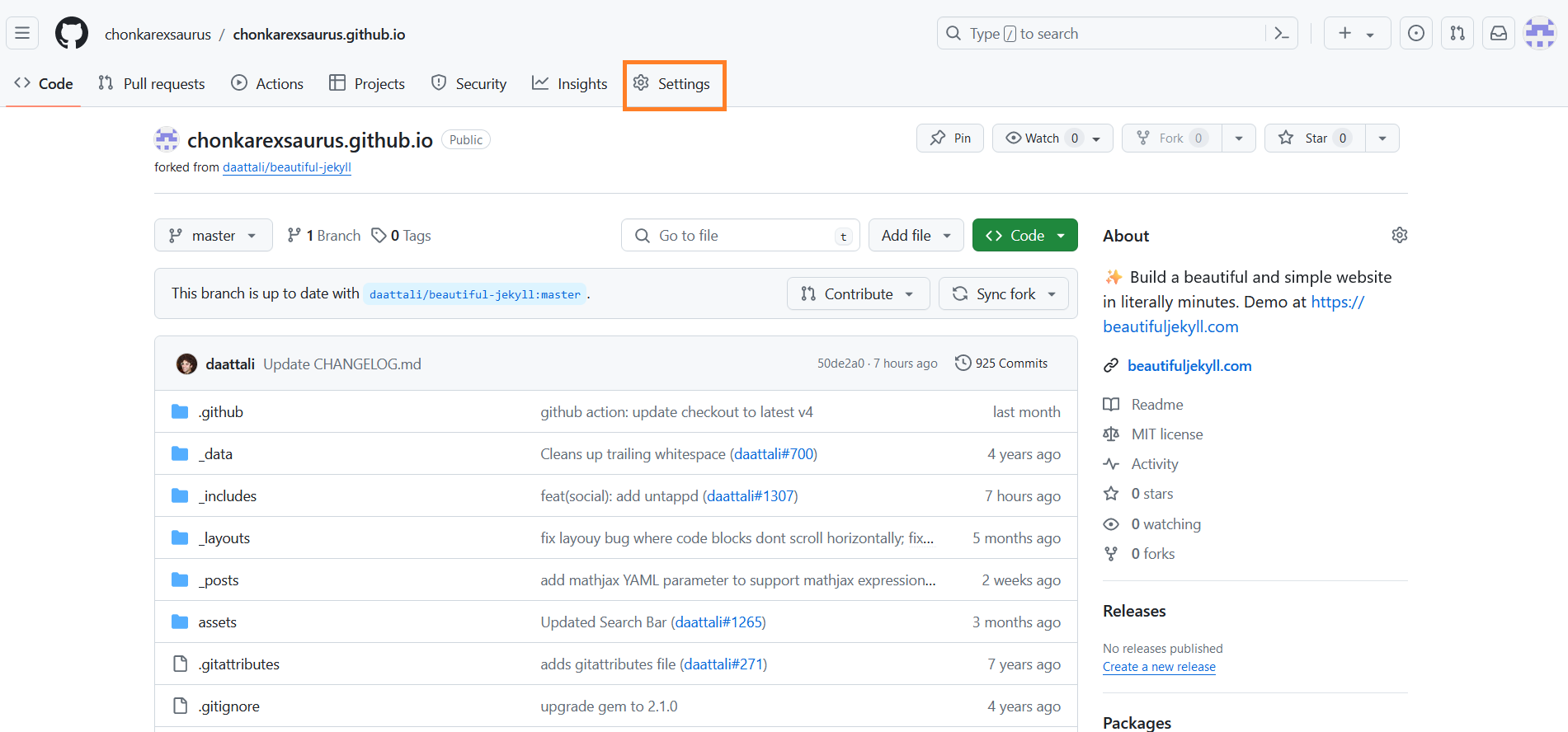This screenshot has height=732, width=1568.
Task: Click daattali/beautiful-jekyll:master branch label
Action: click(475, 294)
